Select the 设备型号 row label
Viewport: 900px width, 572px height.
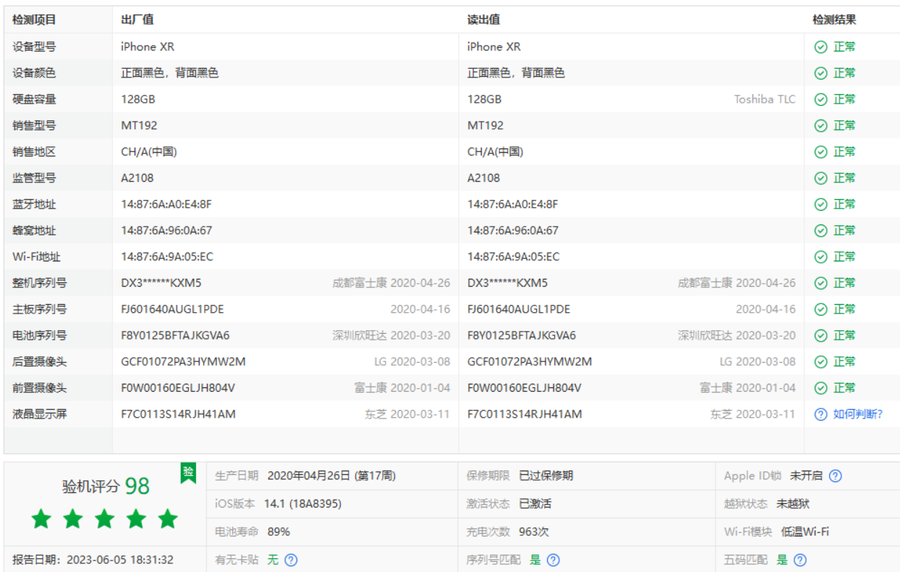point(34,47)
